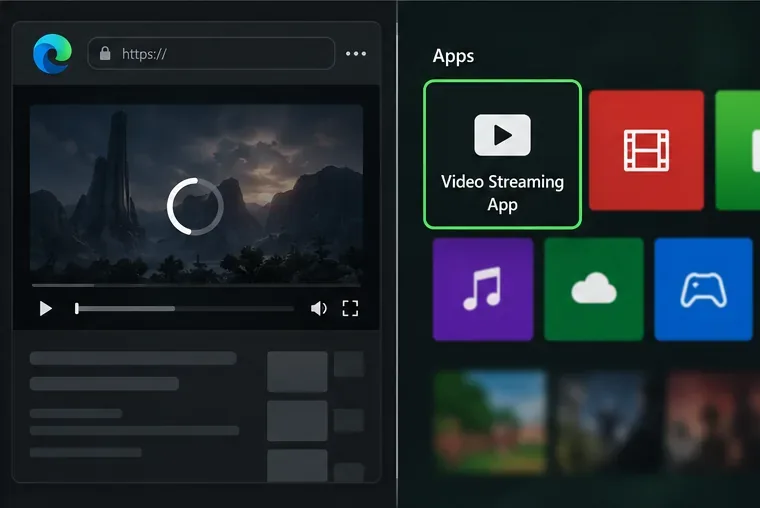Open the purple music note app tile
Screen dimensions: 760x508
[x=483, y=289]
